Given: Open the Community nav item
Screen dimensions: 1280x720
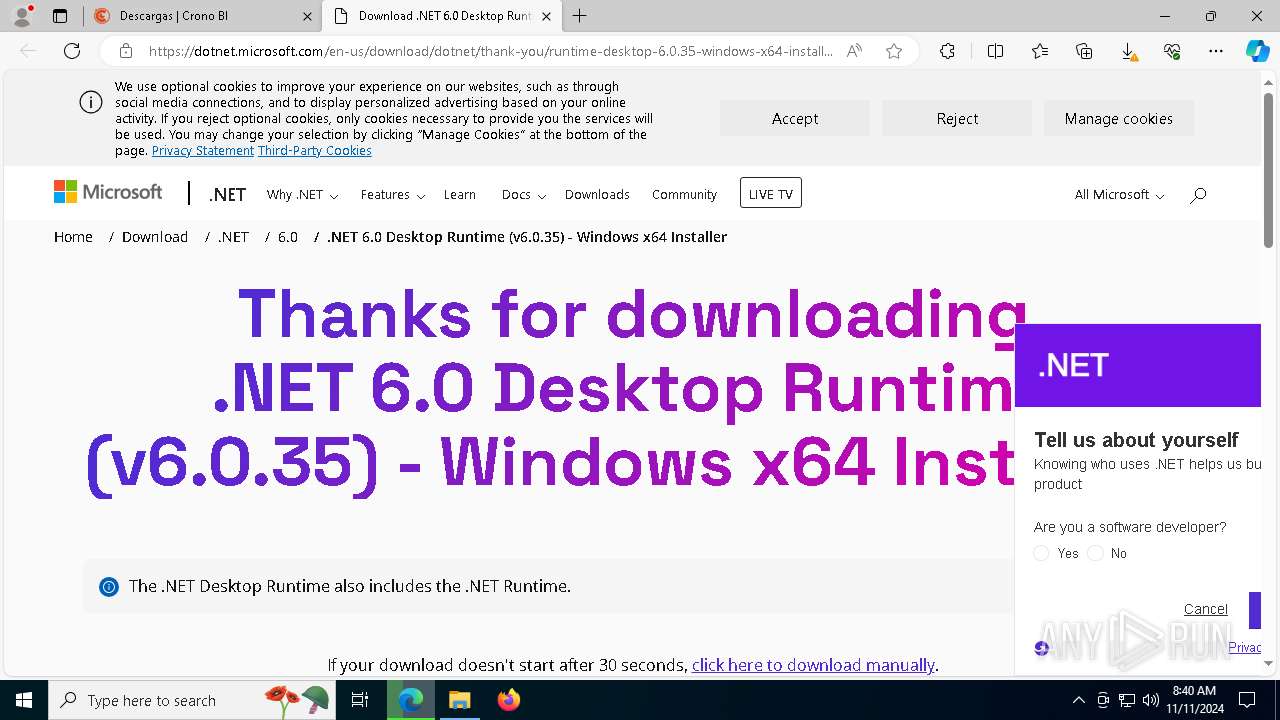Looking at the screenshot, I should tap(684, 195).
